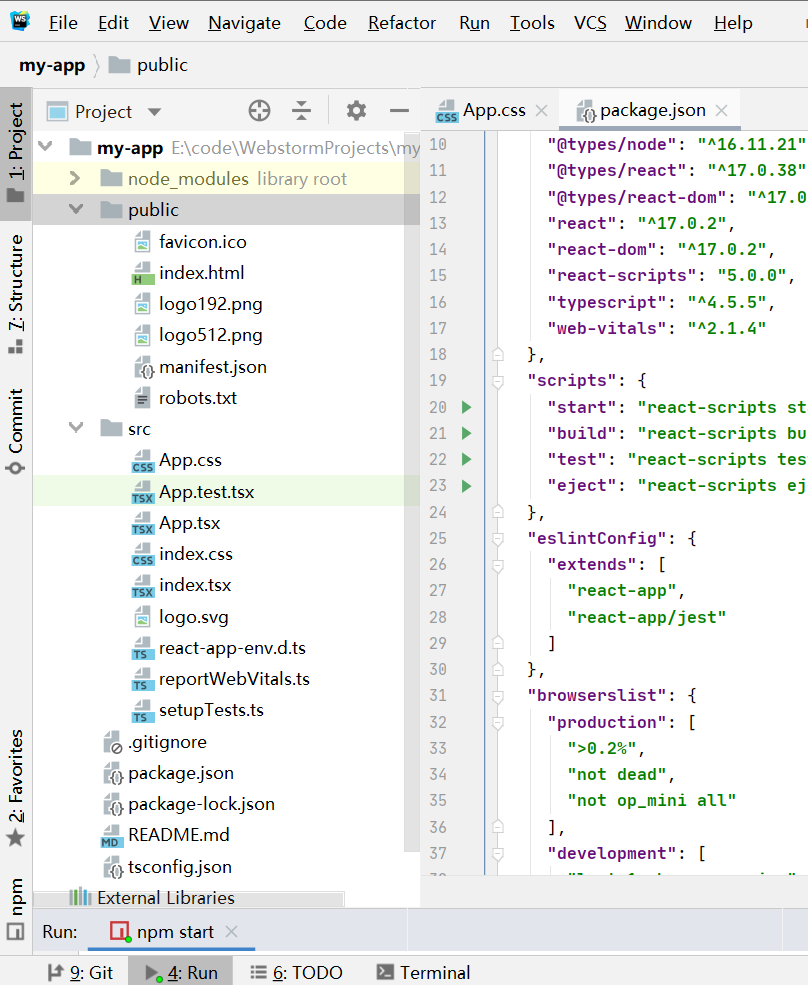Run the build script gutter arrow
This screenshot has width=808, height=985.
(466, 433)
